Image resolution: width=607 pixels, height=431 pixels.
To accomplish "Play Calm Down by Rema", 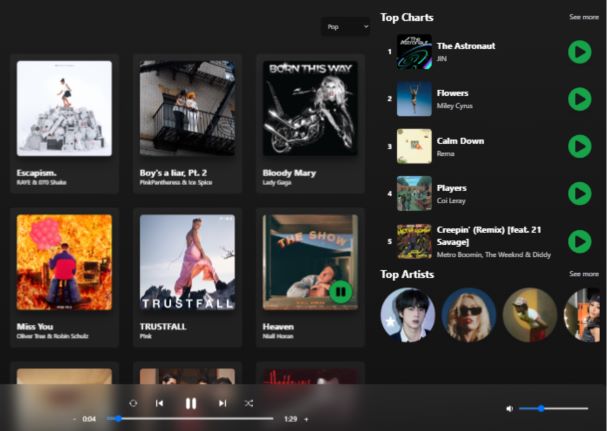I will tap(580, 146).
